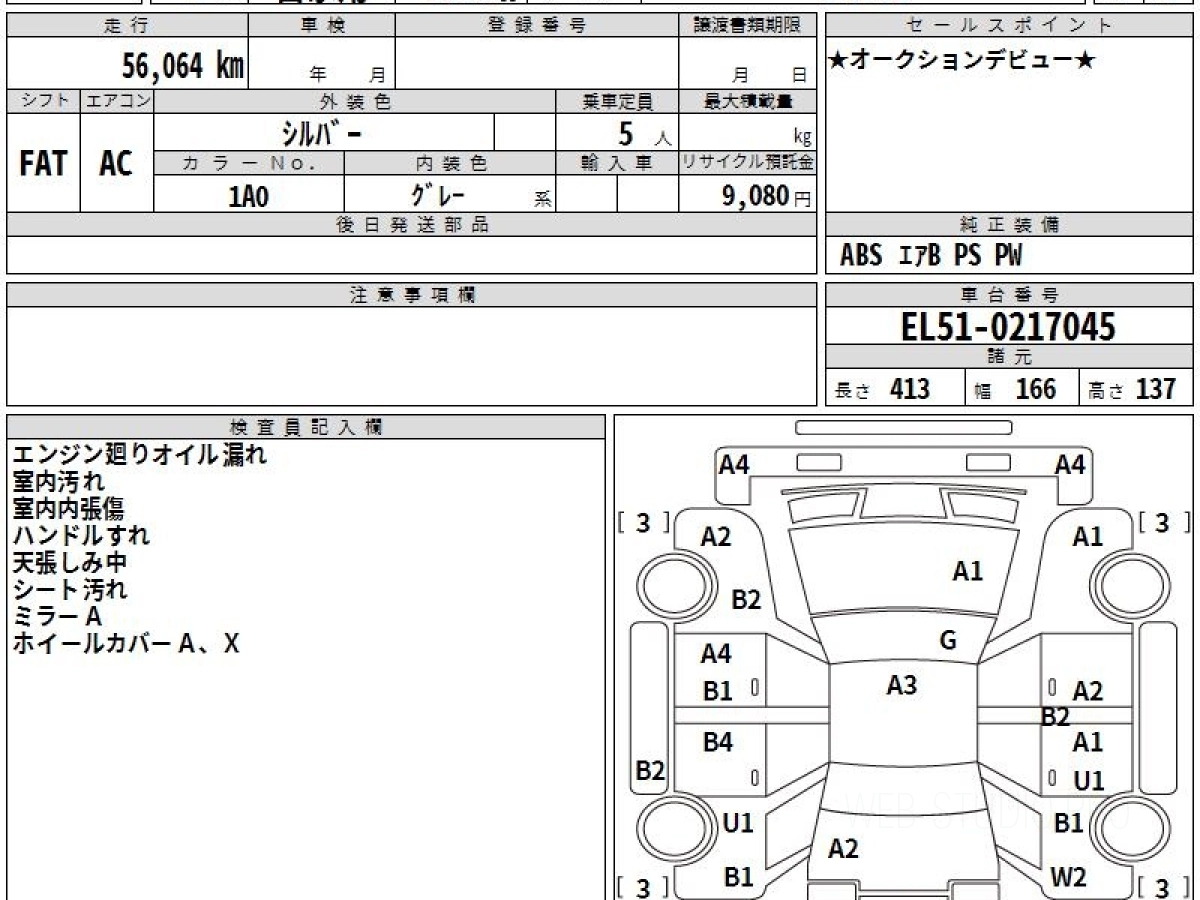Screen dimensions: 1200x900
Task: Select the 車台番号 header
Action: point(1010,295)
